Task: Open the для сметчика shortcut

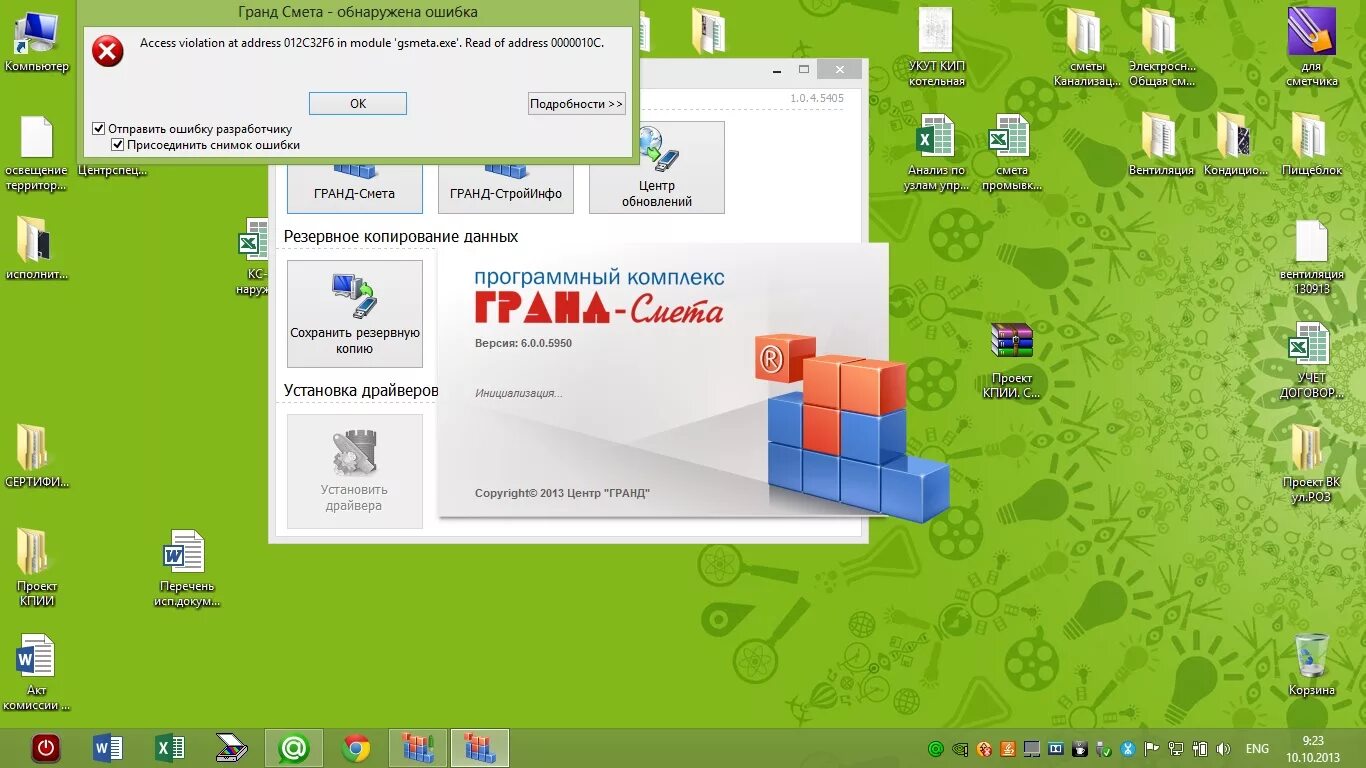Action: (1312, 47)
